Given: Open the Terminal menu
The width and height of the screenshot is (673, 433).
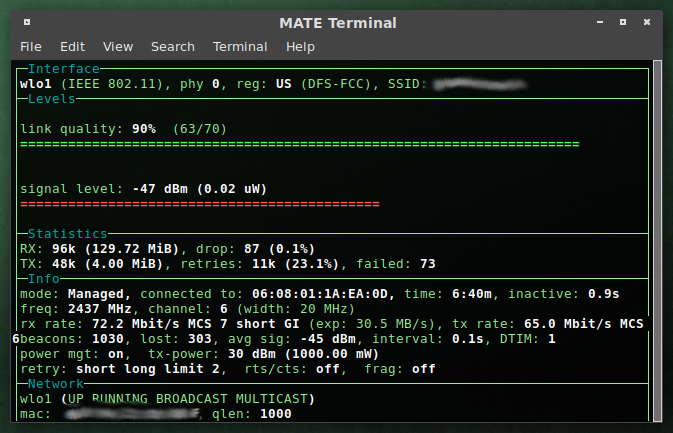Looking at the screenshot, I should 240,46.
